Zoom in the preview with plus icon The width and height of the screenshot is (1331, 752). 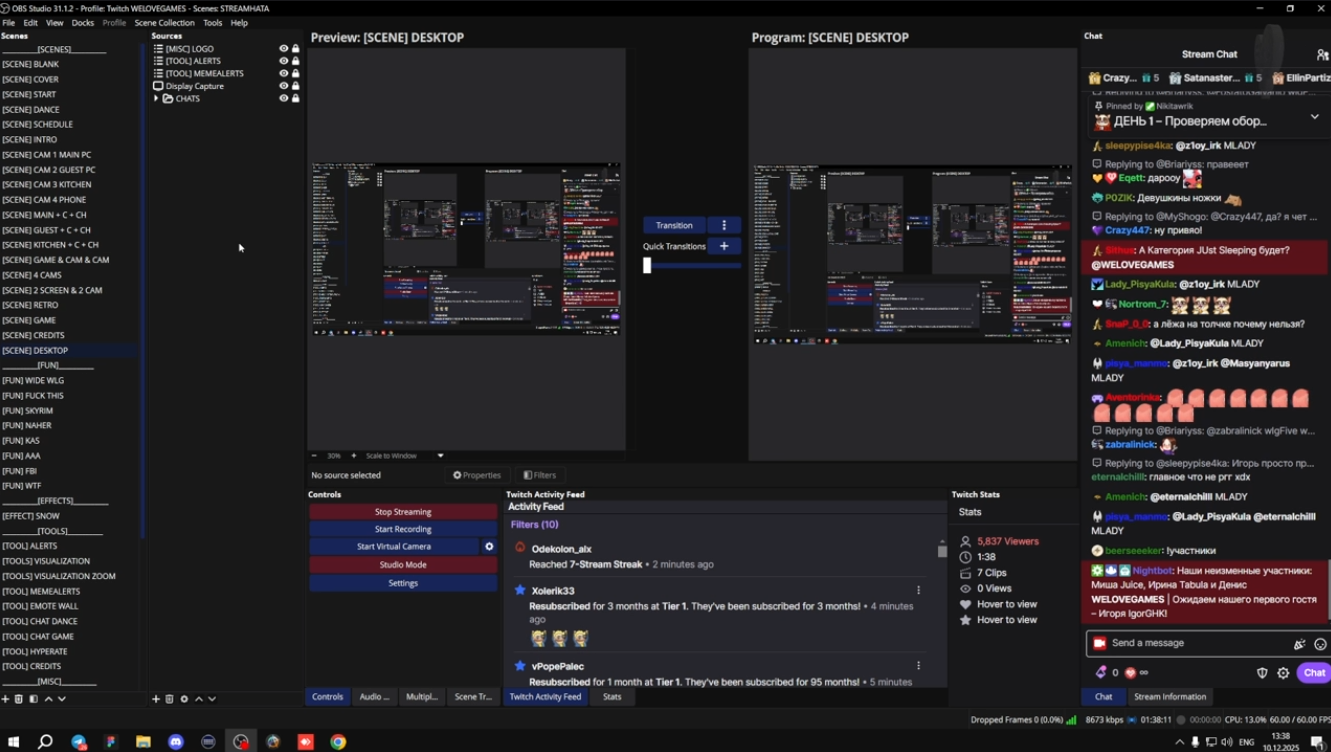353,456
